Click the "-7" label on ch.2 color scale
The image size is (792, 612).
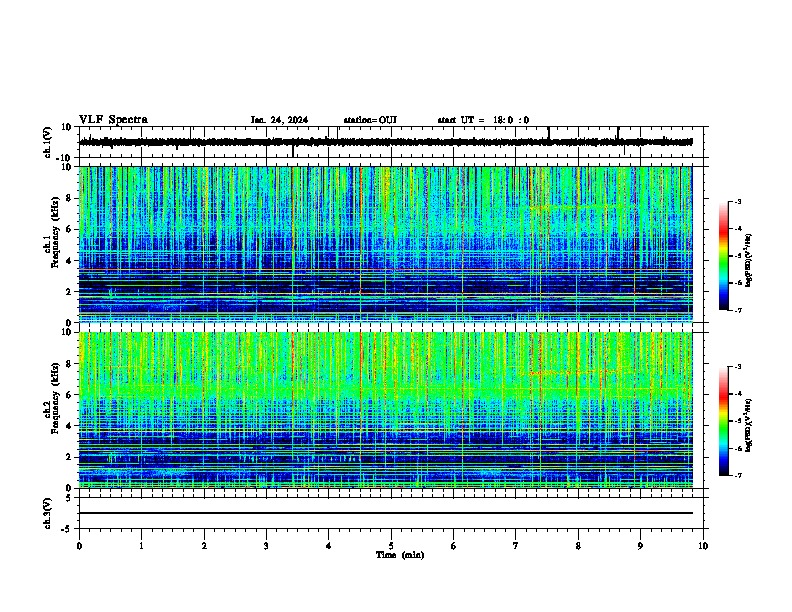coord(738,475)
